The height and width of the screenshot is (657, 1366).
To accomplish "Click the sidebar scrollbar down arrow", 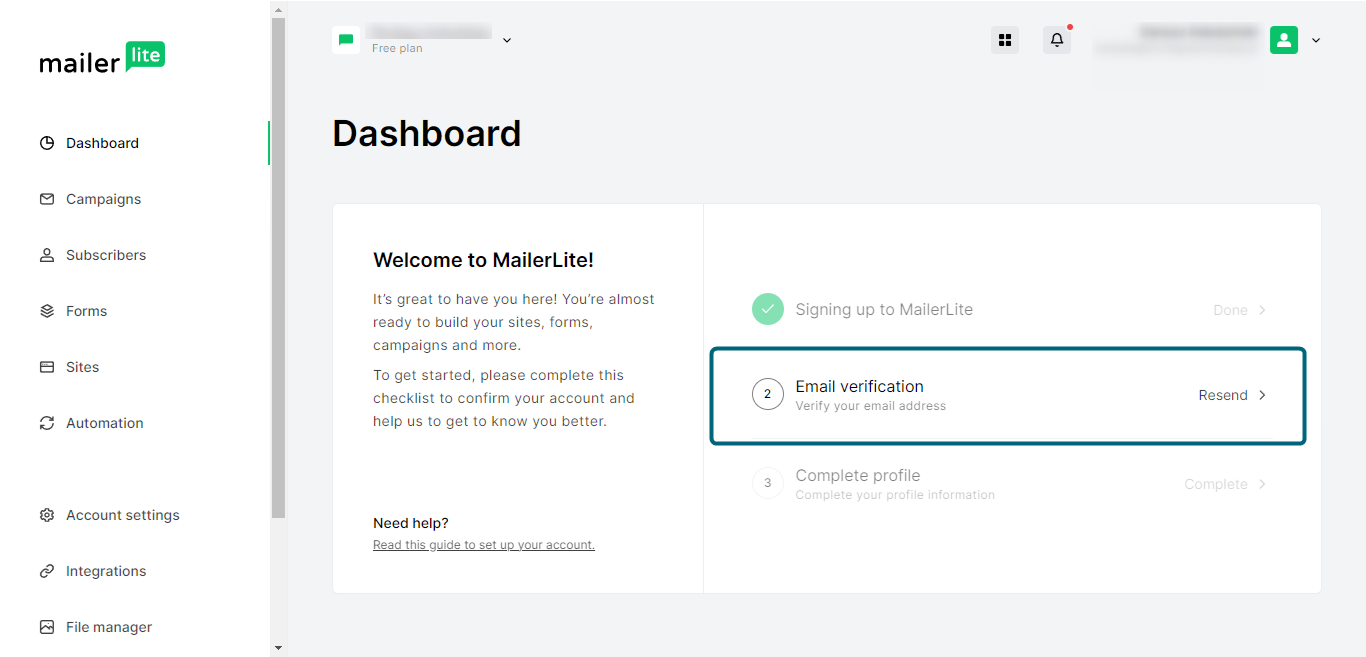I will click(x=278, y=648).
